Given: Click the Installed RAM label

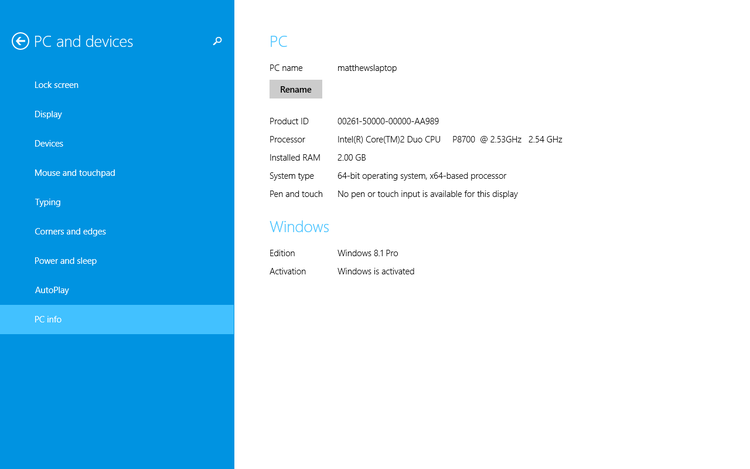Looking at the screenshot, I should point(295,158).
